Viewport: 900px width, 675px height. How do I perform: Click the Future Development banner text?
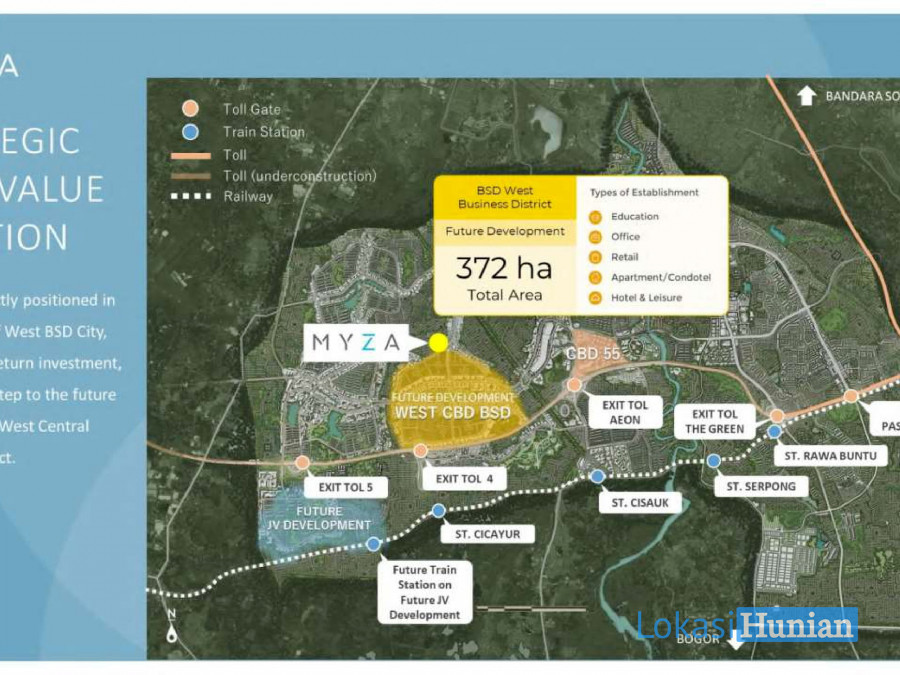pos(505,231)
